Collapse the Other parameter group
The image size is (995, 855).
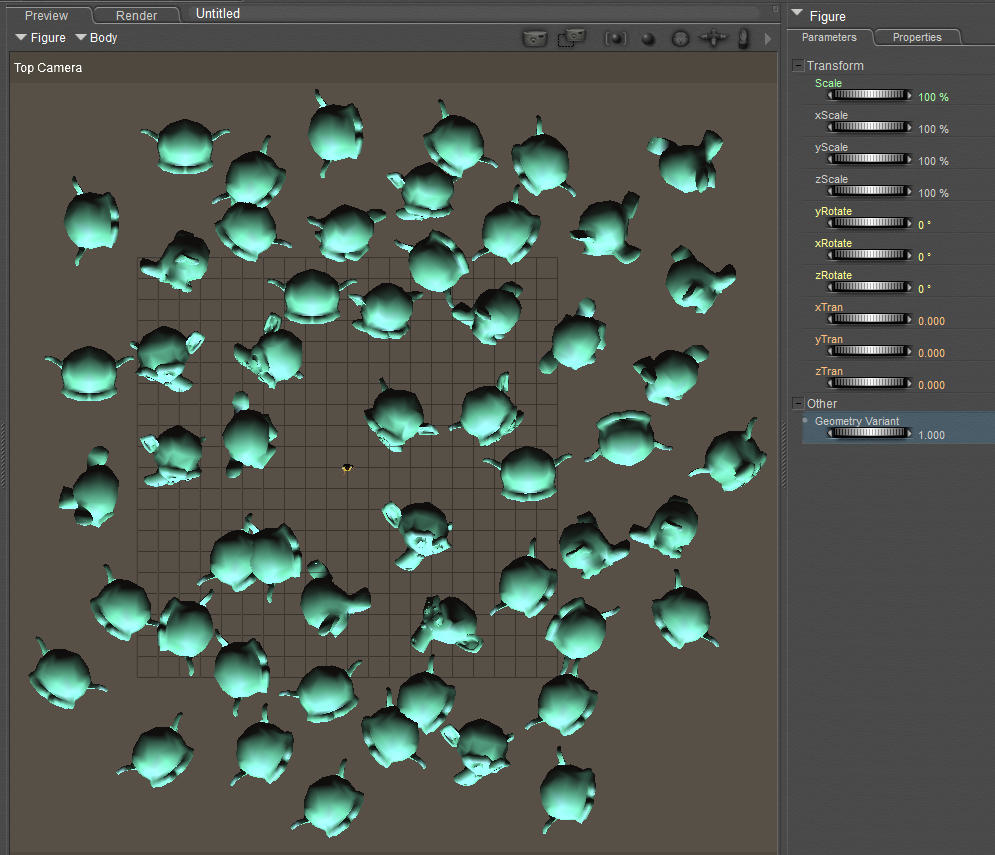click(798, 404)
